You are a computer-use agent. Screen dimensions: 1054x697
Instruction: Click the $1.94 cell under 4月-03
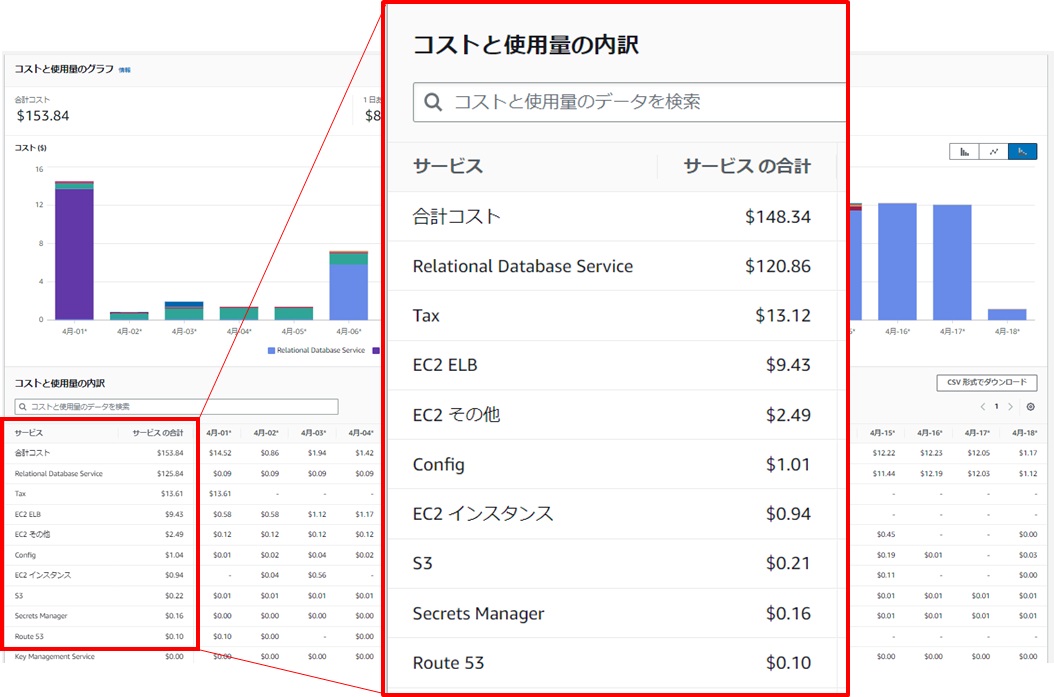[x=317, y=453]
